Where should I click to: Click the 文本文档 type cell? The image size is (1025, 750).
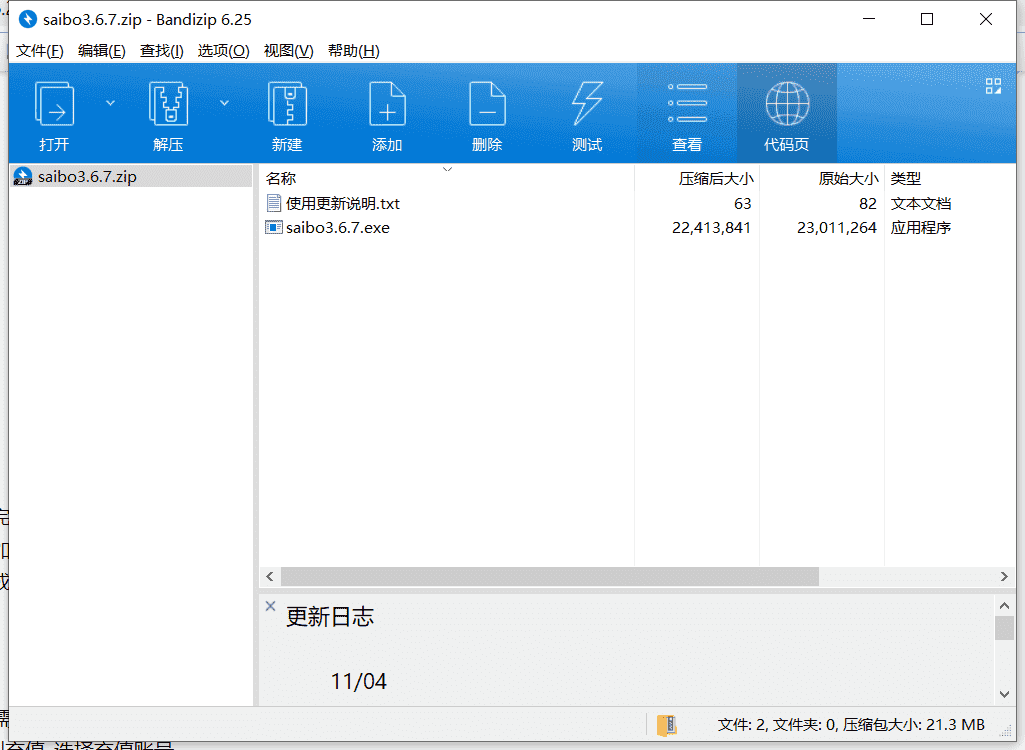pos(920,203)
